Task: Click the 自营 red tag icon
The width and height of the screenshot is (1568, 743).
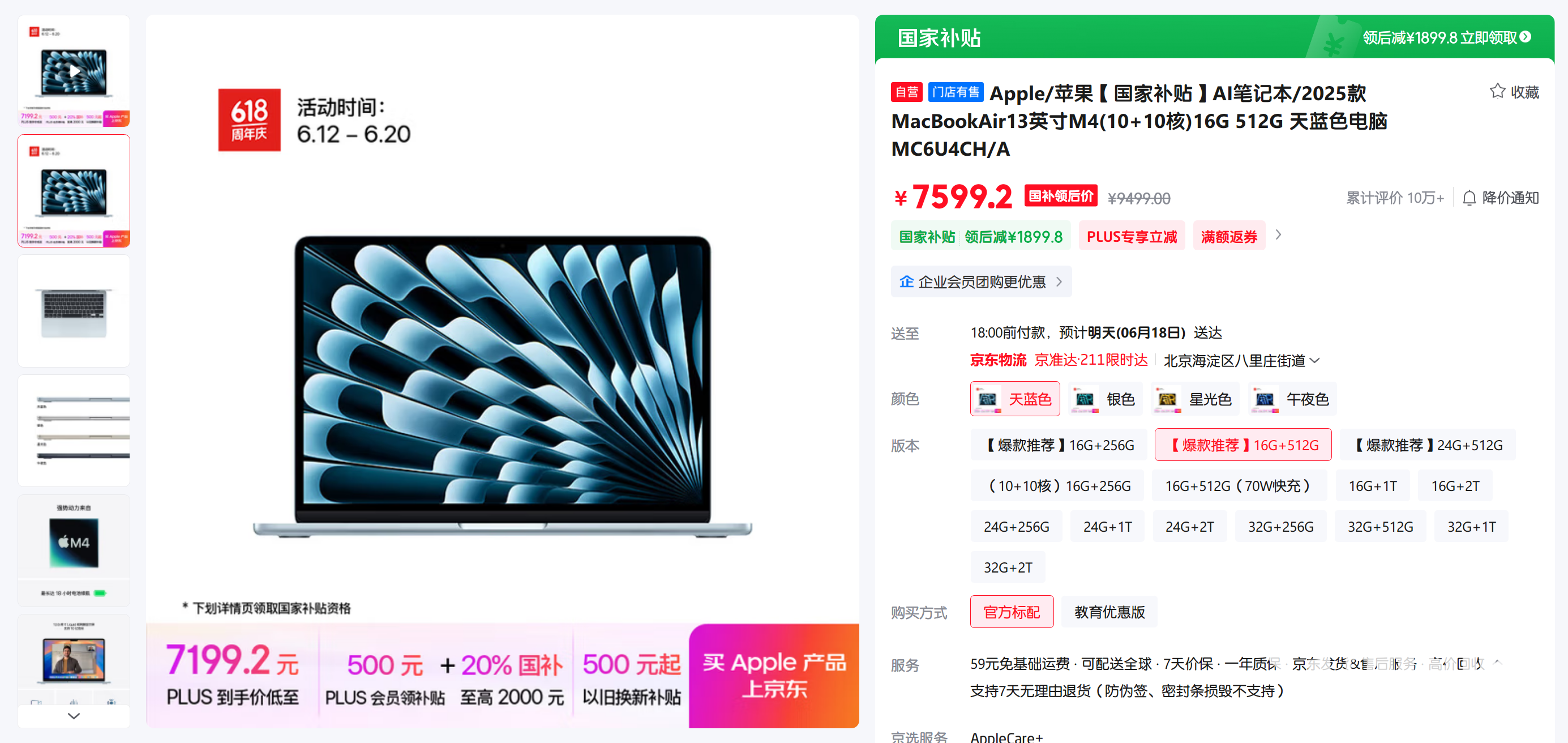Action: tap(906, 92)
